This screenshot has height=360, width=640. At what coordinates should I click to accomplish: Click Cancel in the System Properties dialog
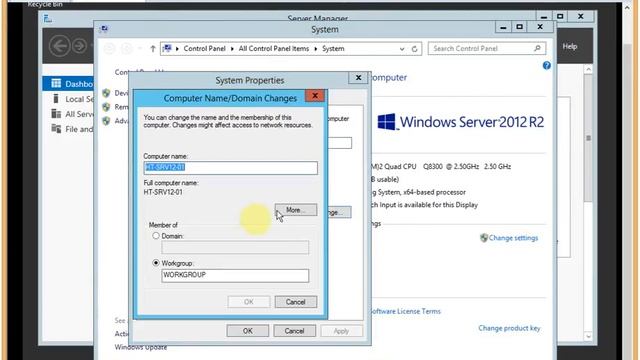tap(294, 331)
